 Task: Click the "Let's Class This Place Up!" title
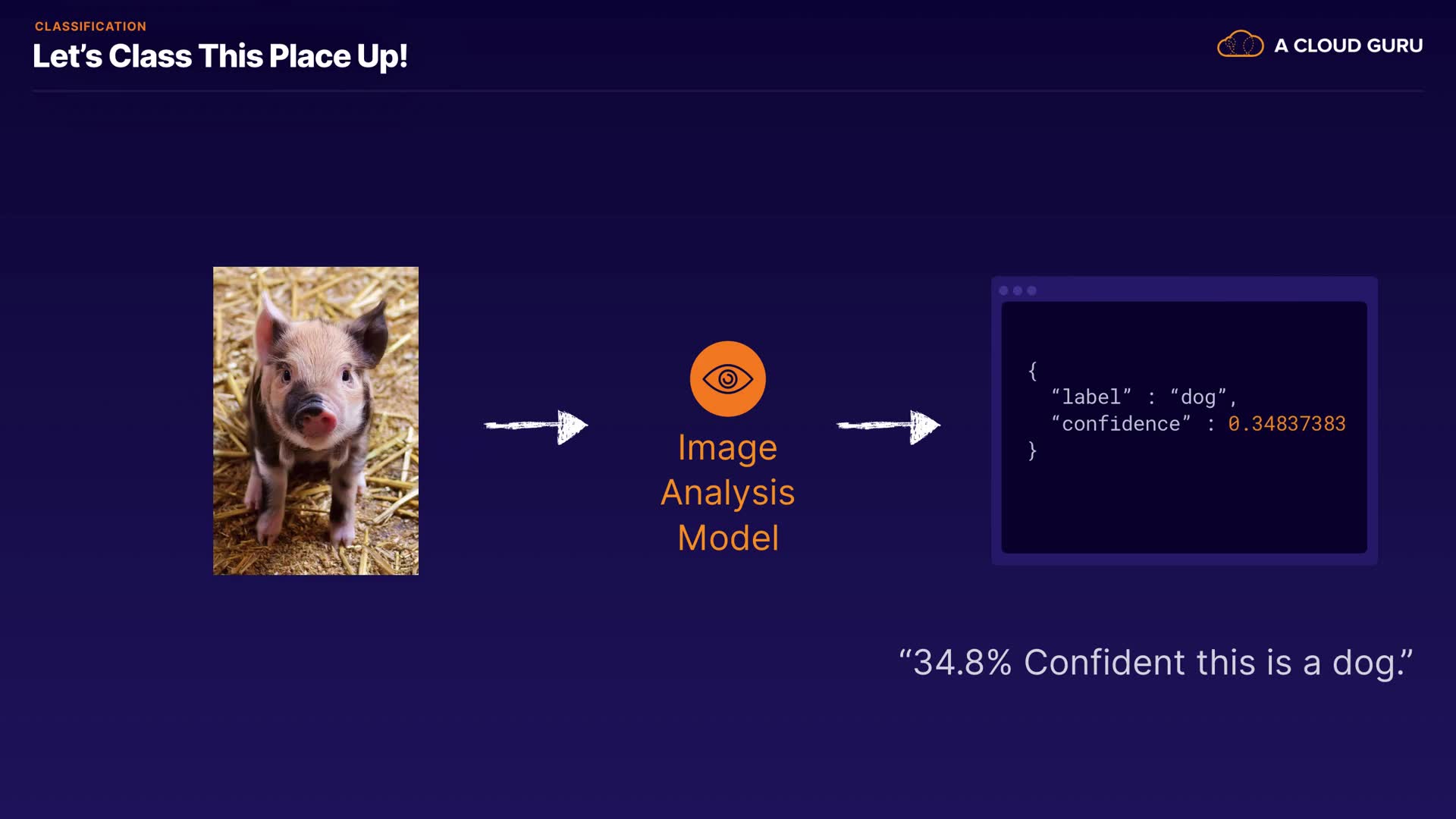point(220,56)
